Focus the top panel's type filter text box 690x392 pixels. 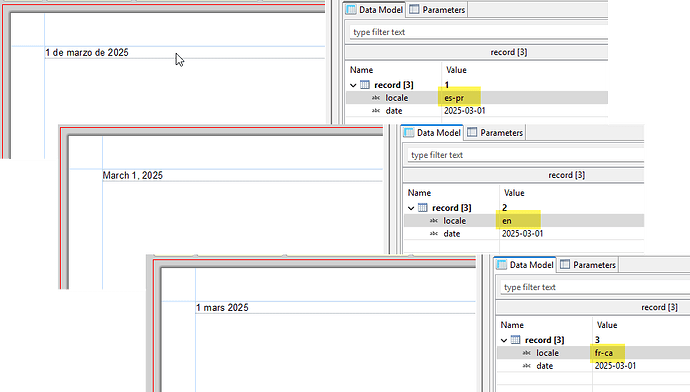(479, 32)
